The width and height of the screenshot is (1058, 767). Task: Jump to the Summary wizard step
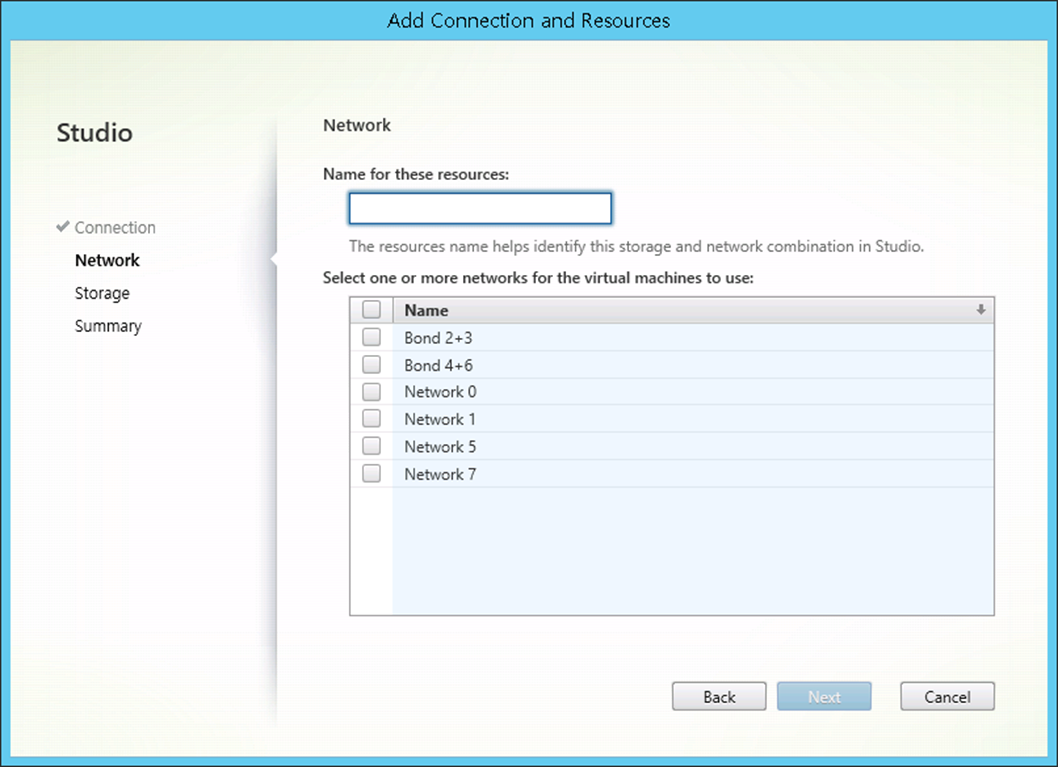point(108,326)
